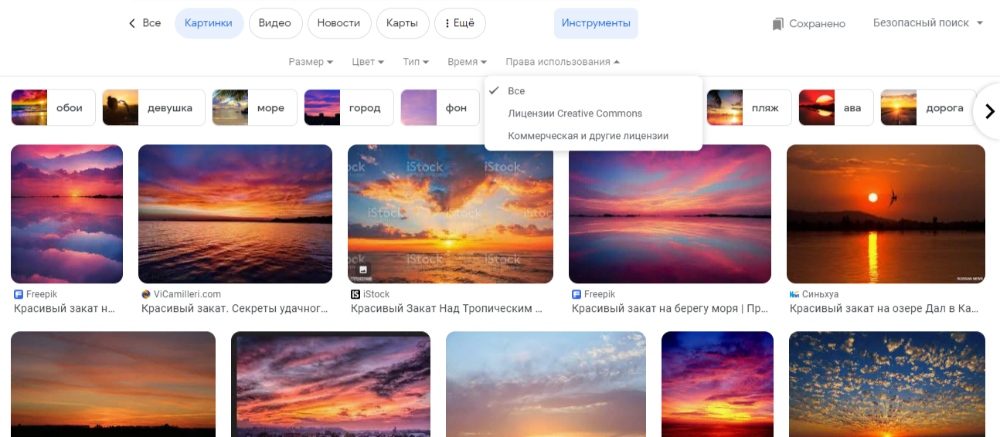
Task: Switch to the Картинки tab
Action: pos(209,24)
